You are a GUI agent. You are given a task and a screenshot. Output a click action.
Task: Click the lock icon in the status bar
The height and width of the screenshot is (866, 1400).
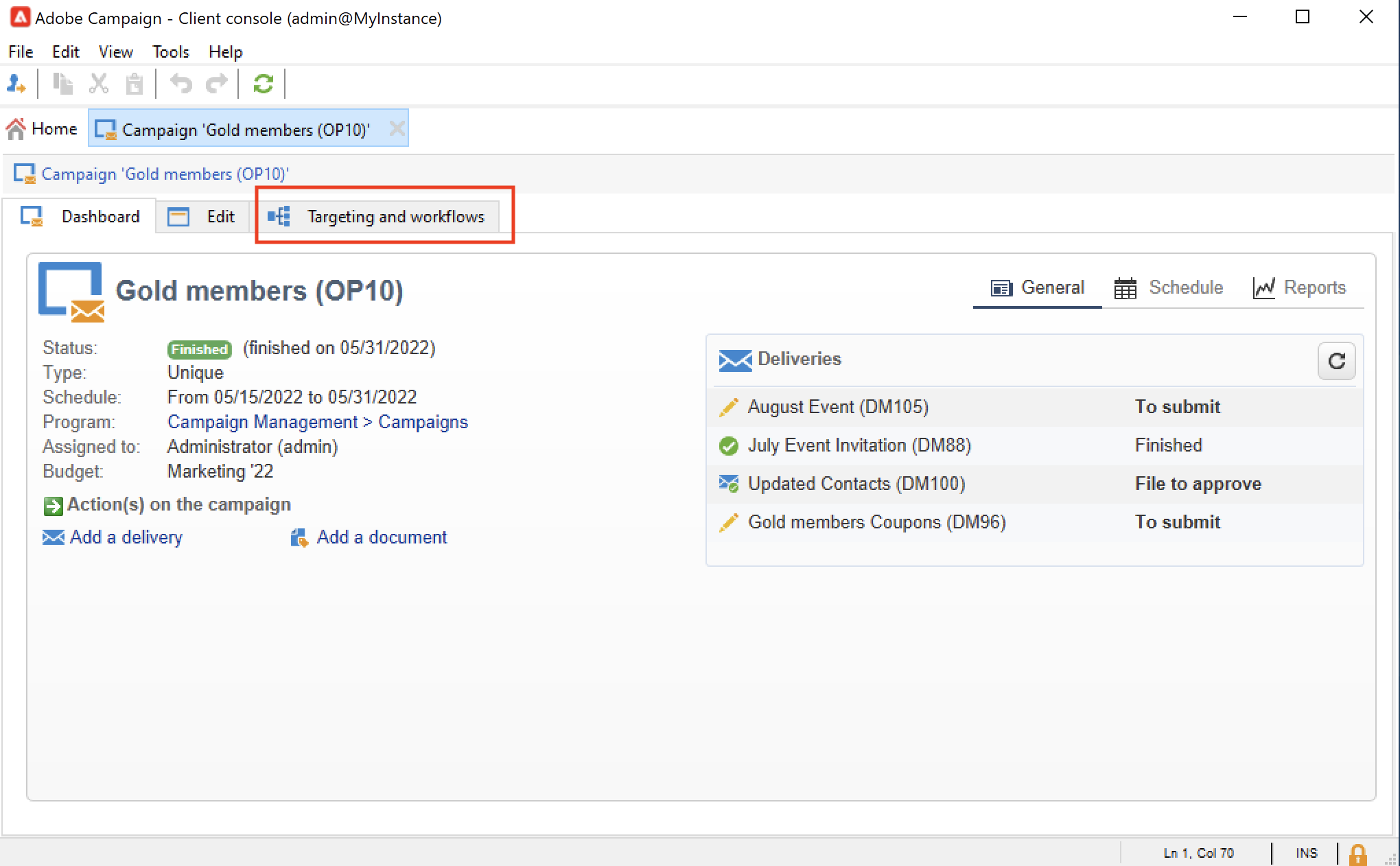tap(1357, 854)
